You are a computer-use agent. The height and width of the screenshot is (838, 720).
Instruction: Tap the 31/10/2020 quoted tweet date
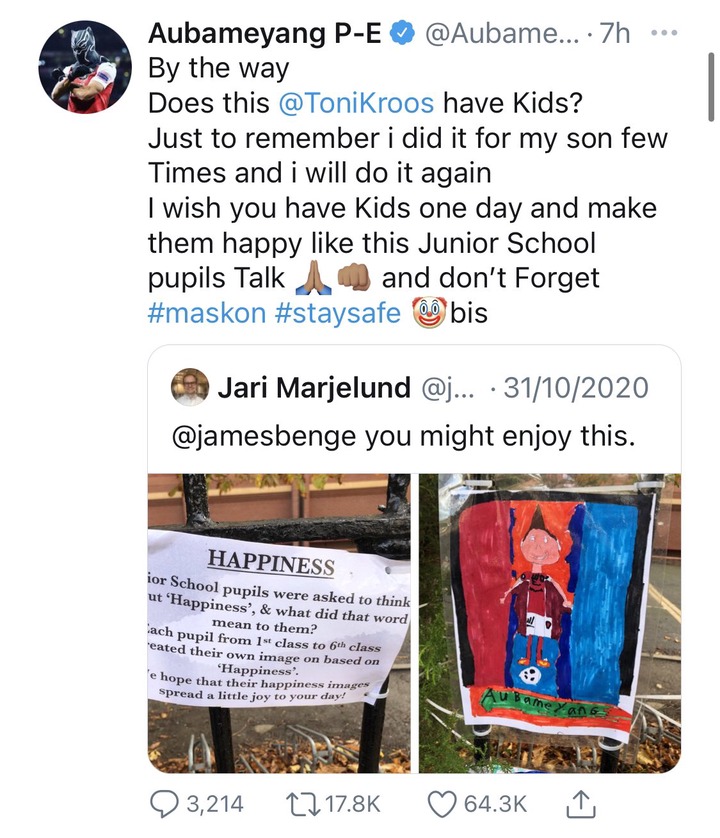[x=576, y=388]
